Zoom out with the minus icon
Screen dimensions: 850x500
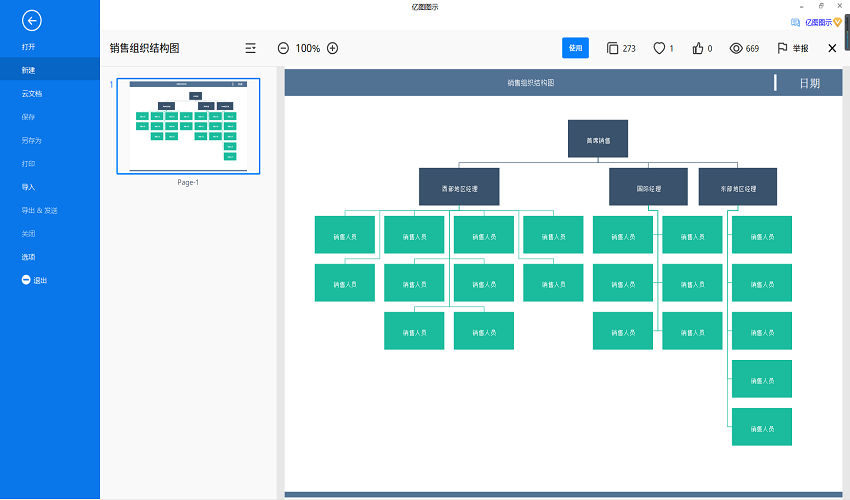(283, 48)
